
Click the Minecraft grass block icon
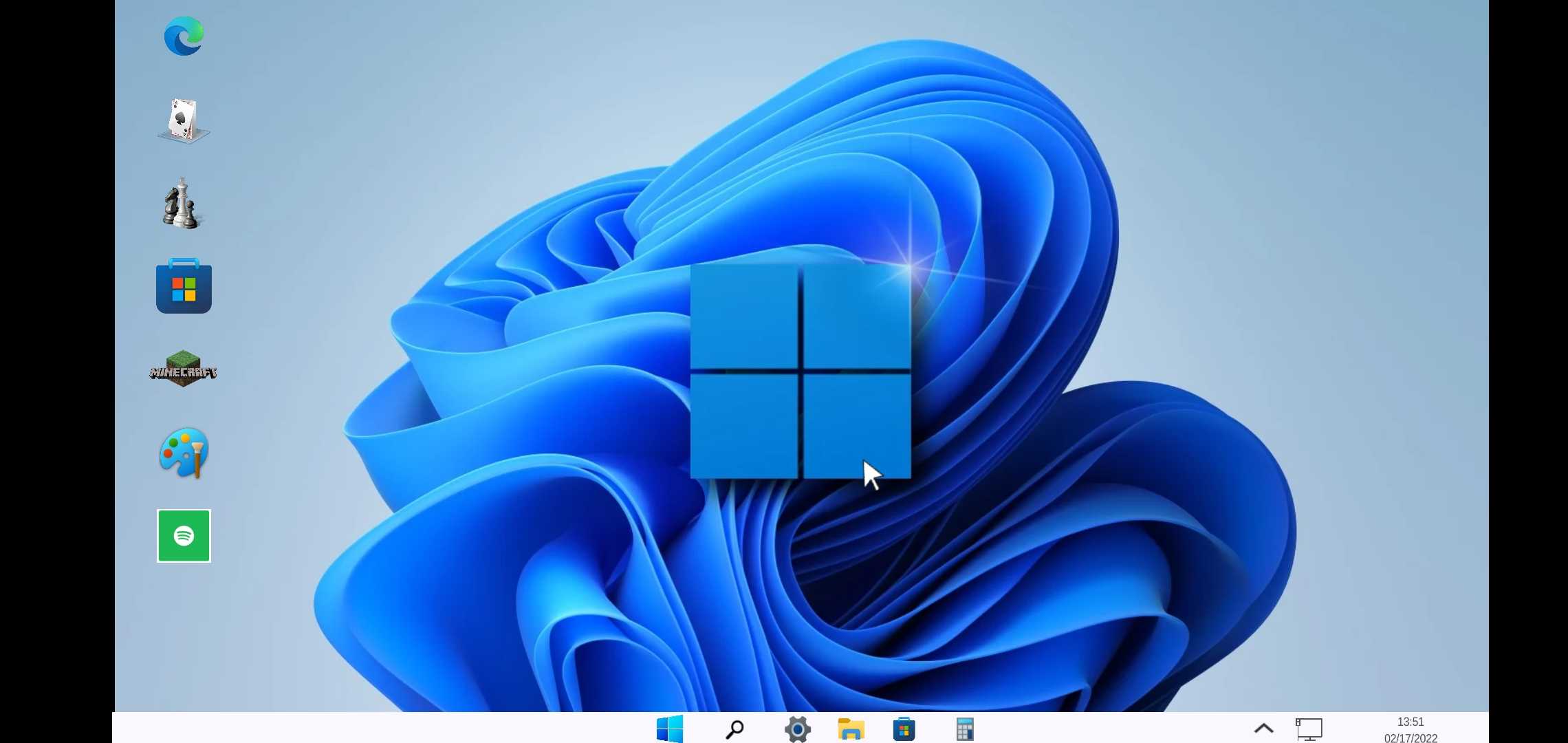(183, 369)
